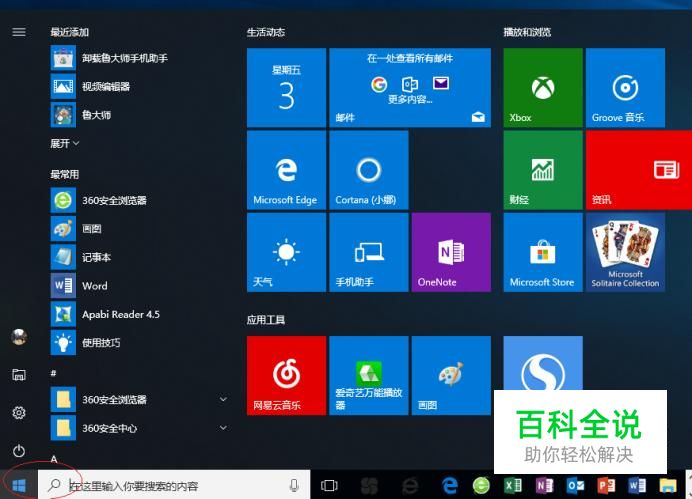The image size is (692, 499).
Task: Open the 画图 tile in 应用工具
Action: (x=451, y=375)
